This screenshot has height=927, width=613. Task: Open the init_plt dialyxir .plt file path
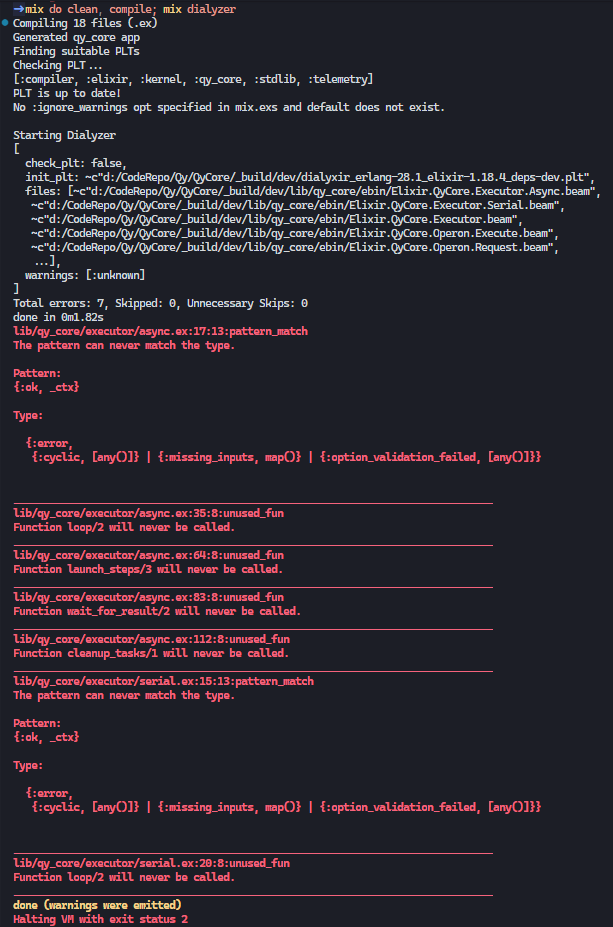pyautogui.click(x=340, y=176)
